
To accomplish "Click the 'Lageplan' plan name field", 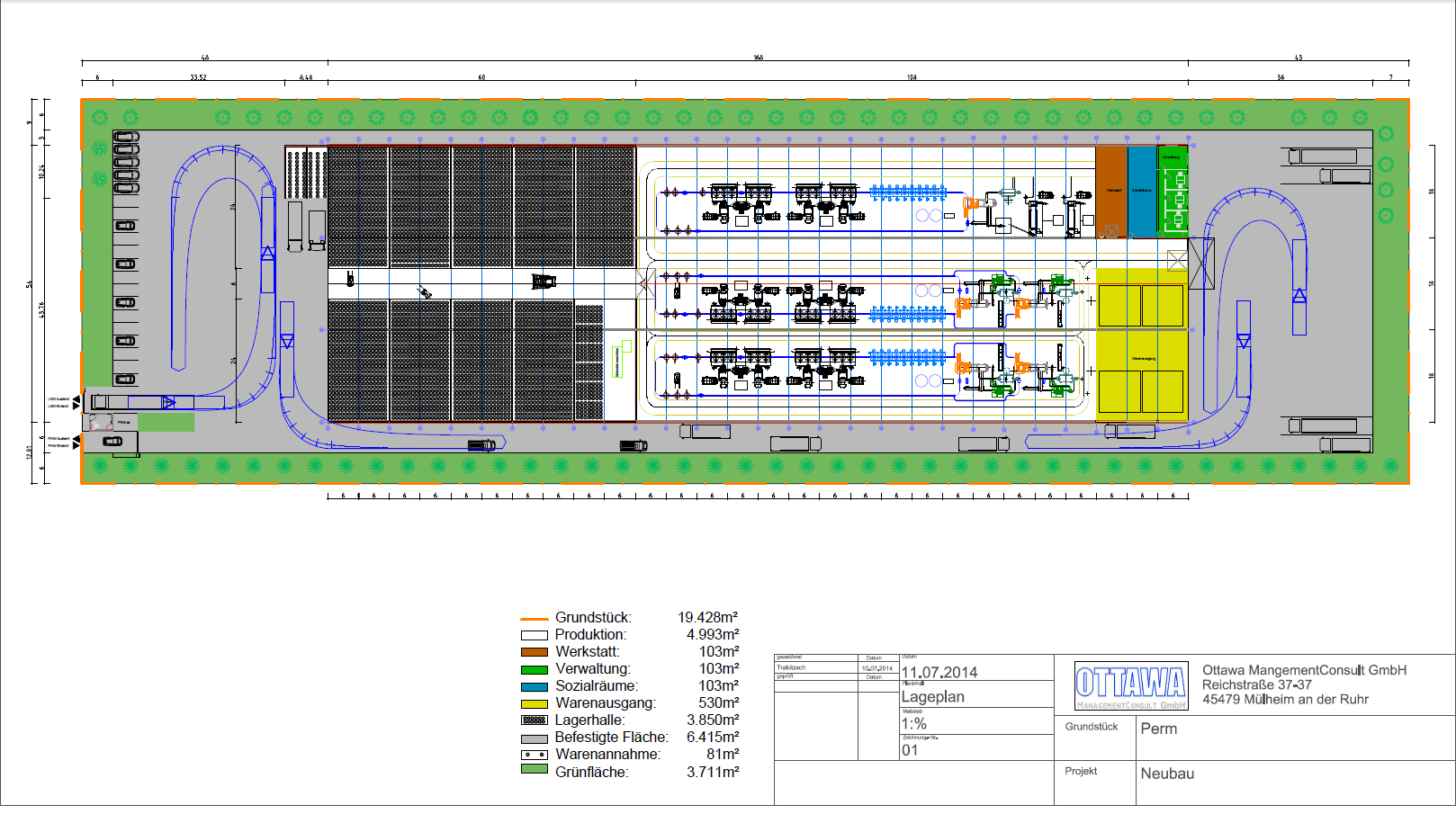I will coord(933,697).
